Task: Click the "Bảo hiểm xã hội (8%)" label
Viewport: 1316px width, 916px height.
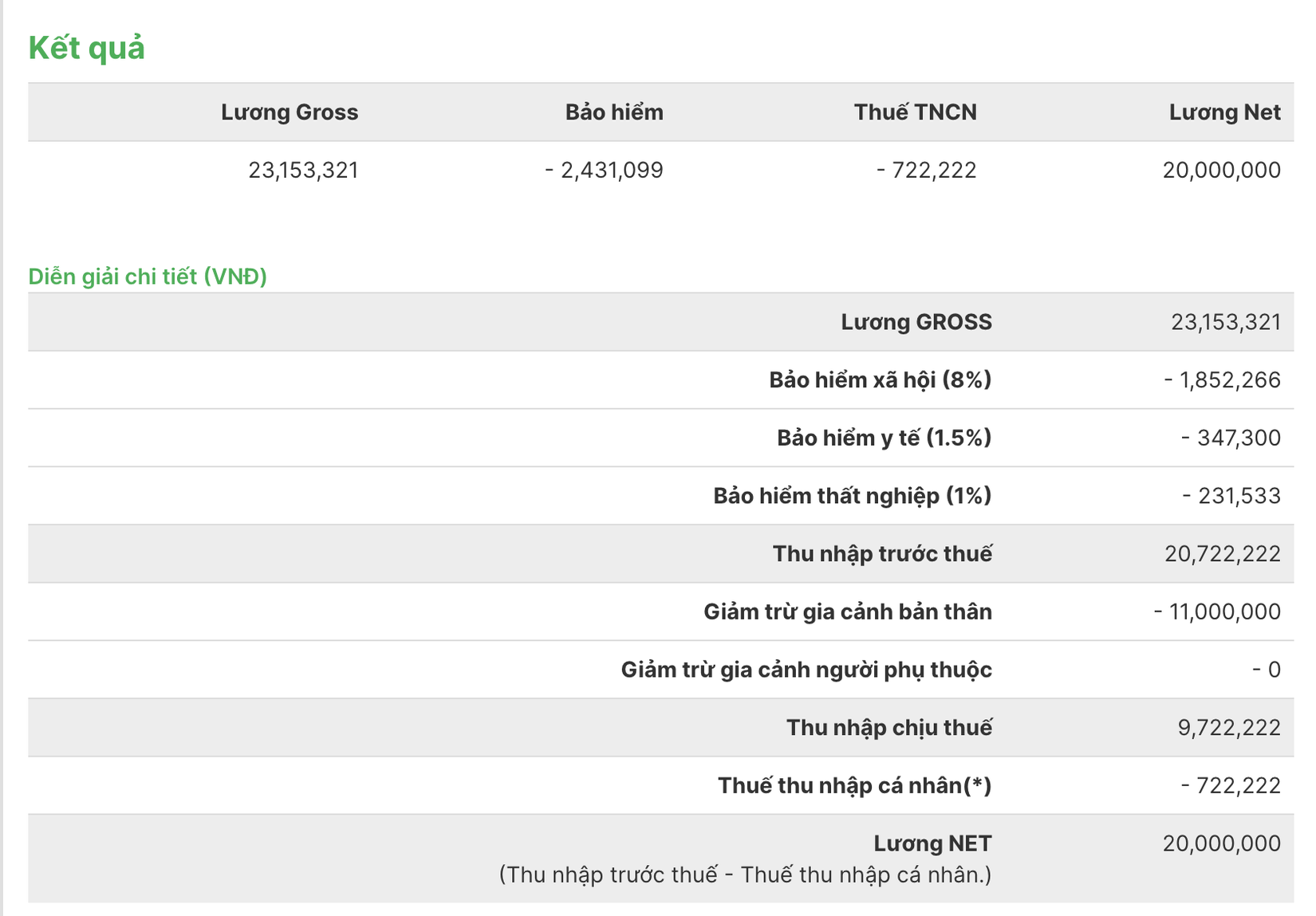Action: coord(880,379)
